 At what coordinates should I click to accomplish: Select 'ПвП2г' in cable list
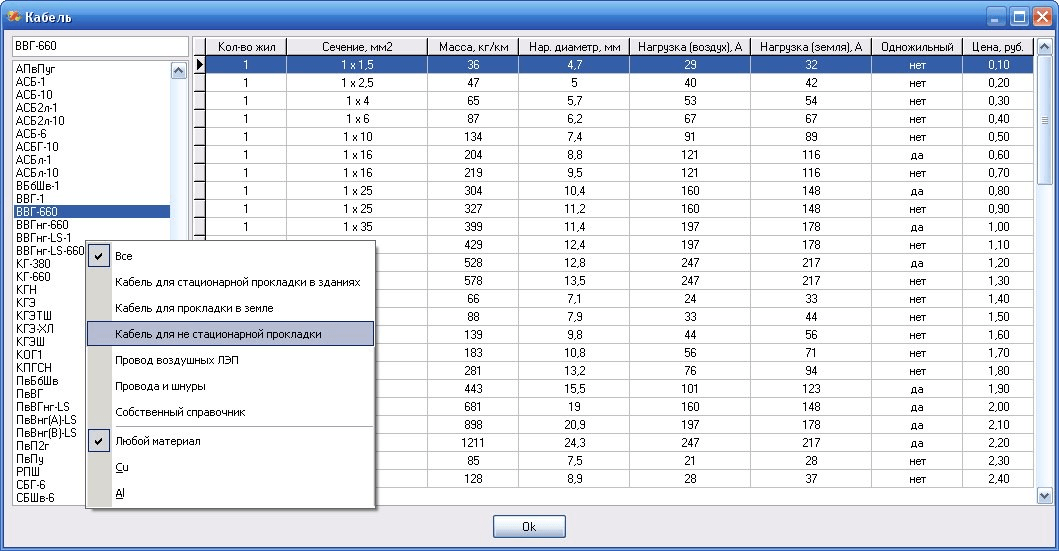click(x=32, y=446)
